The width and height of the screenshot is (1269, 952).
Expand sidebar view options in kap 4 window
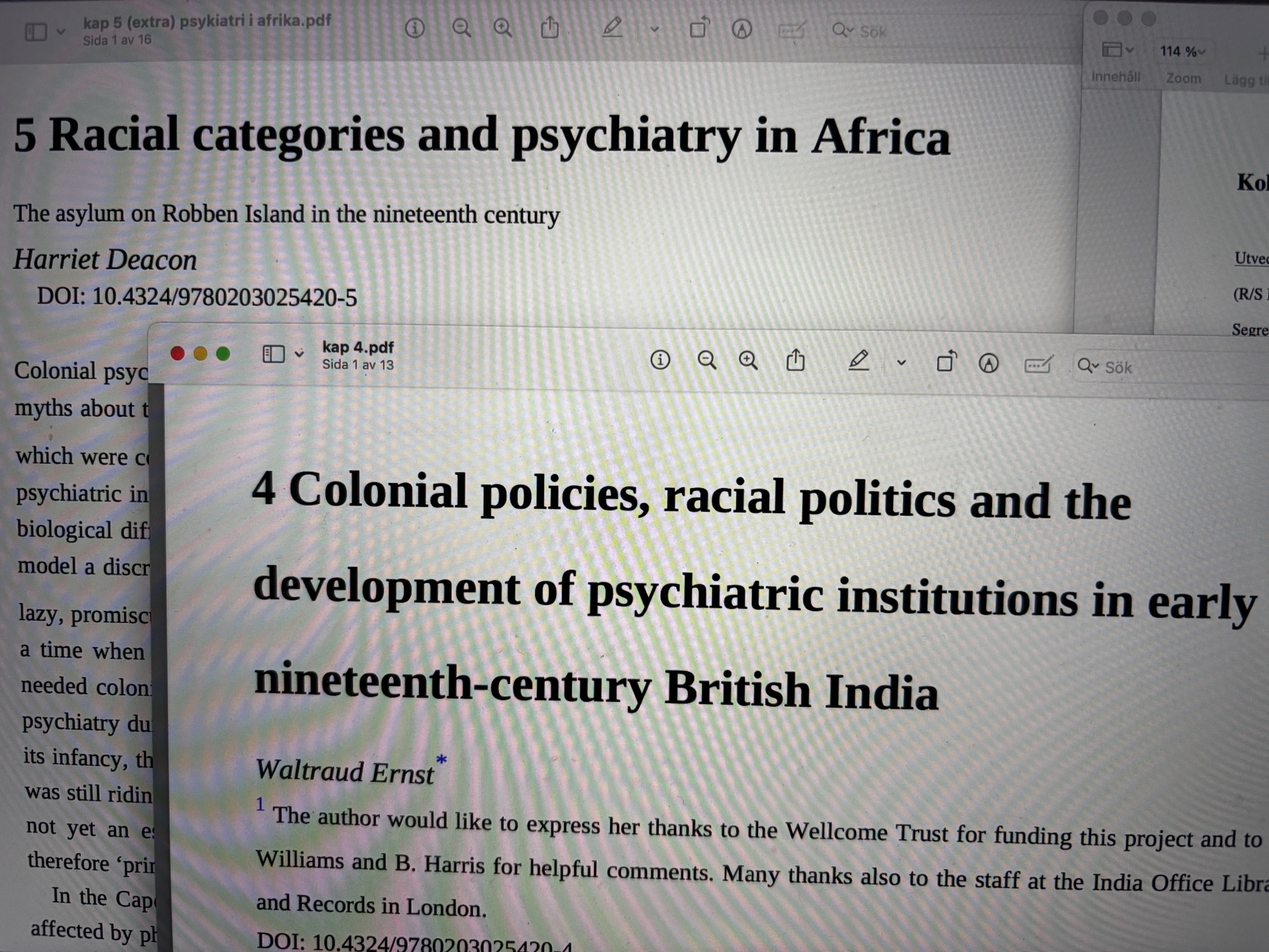pos(299,354)
